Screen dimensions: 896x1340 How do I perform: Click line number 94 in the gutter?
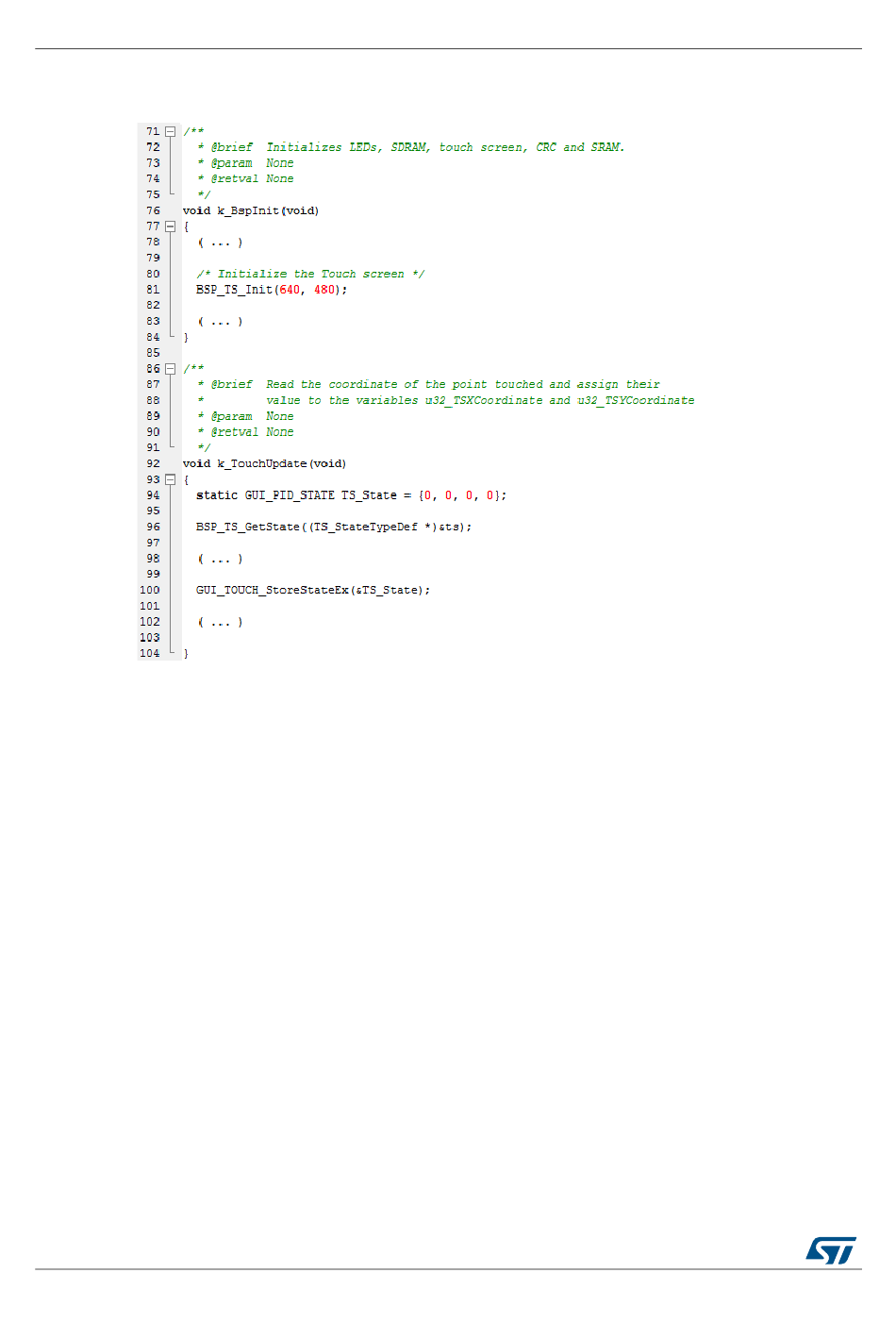(x=153, y=495)
